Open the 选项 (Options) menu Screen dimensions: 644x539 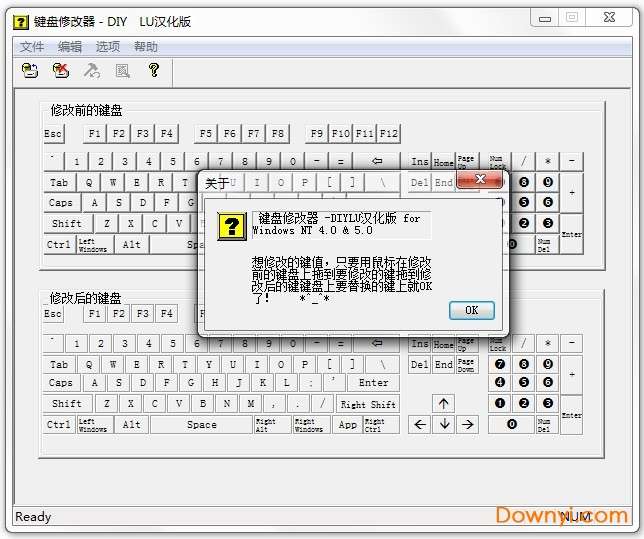pos(108,47)
